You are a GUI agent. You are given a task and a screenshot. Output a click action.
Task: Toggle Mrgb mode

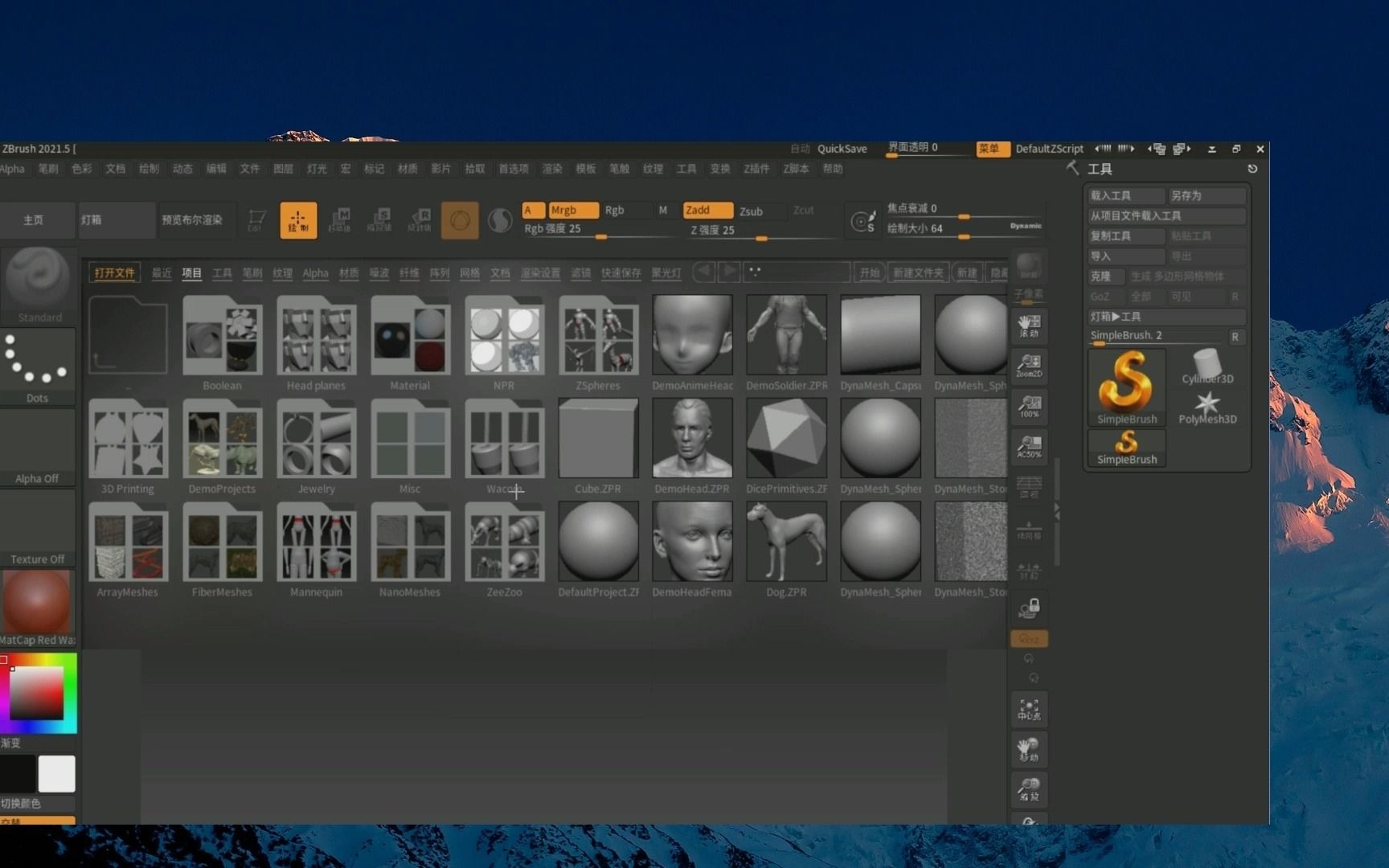pos(573,211)
